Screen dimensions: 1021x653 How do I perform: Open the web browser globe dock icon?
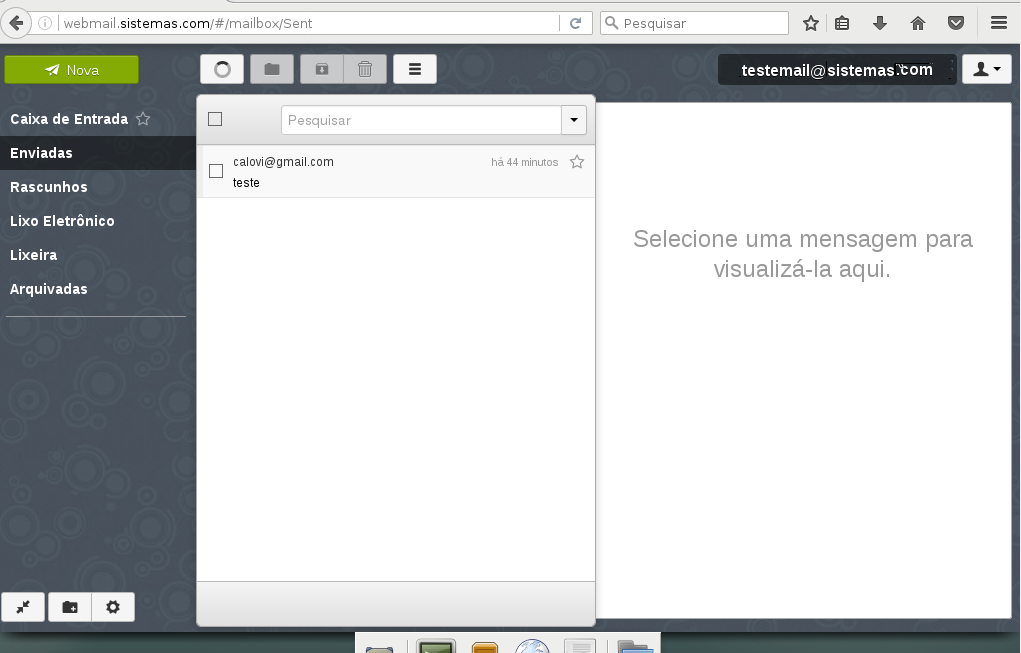point(532,646)
